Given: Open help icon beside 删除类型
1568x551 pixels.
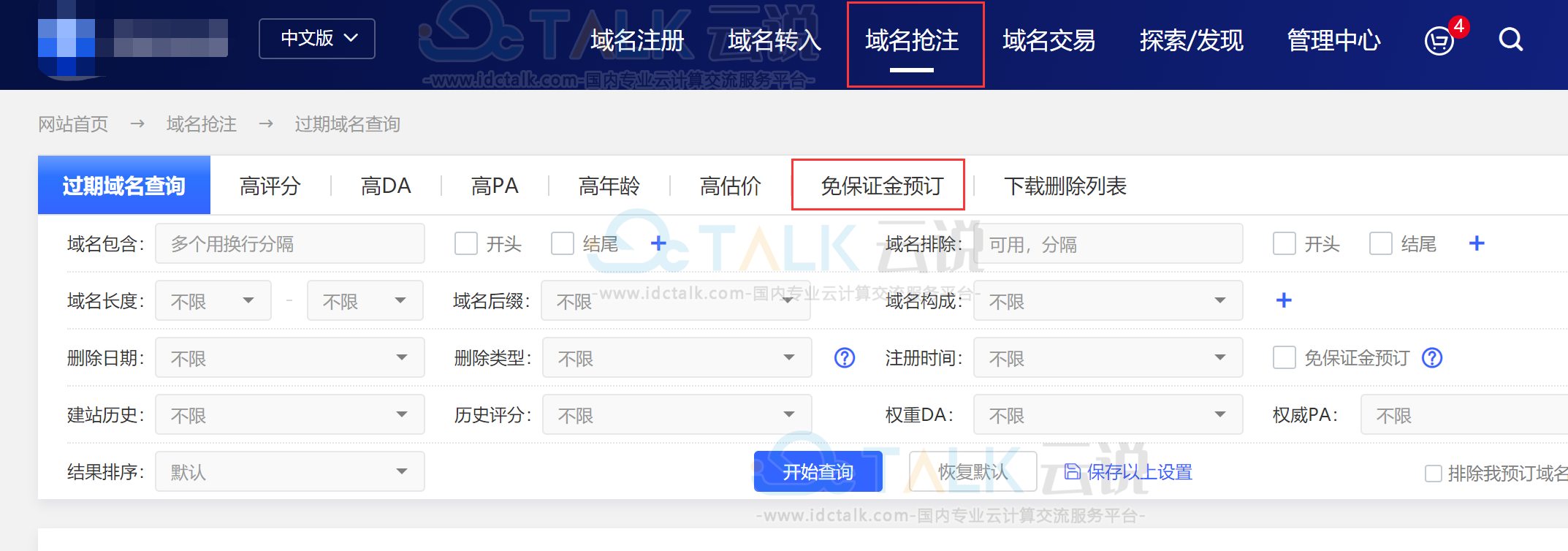Looking at the screenshot, I should [845, 357].
